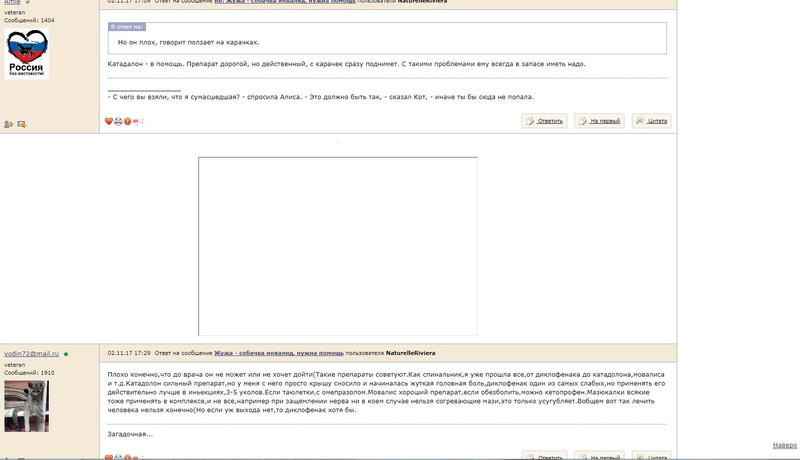Open the Жужа thread link in the 17:29 post header
The height and width of the screenshot is (460, 800).
tap(279, 353)
